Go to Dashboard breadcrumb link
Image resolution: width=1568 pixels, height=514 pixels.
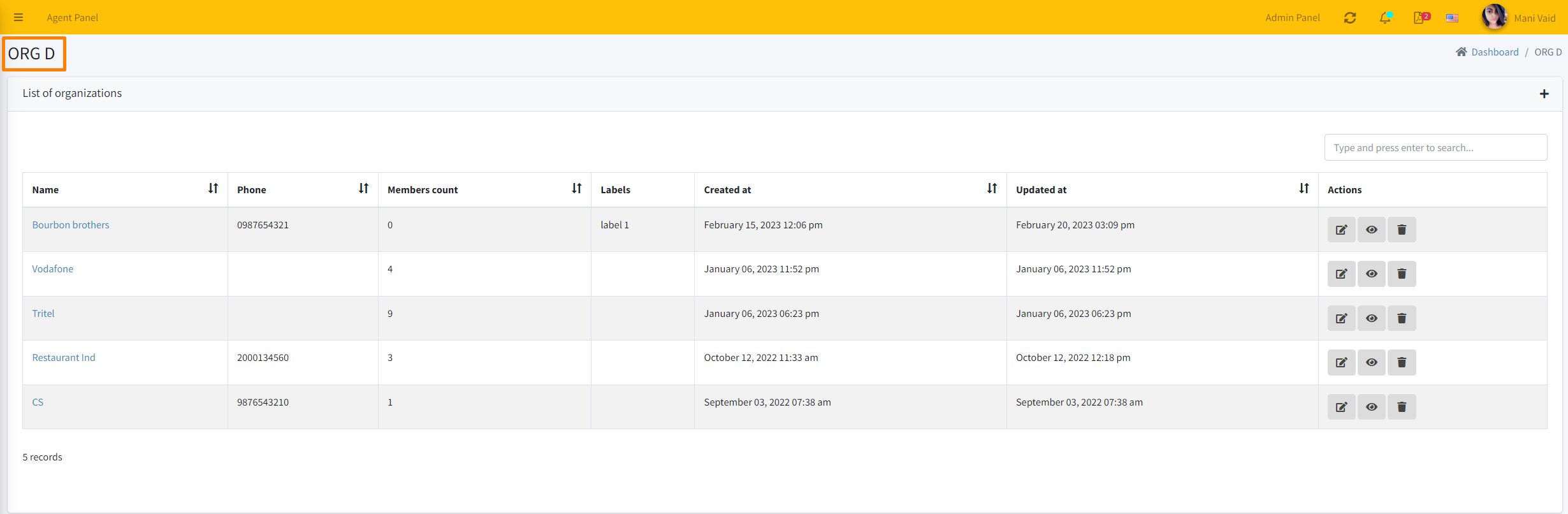click(x=1494, y=52)
